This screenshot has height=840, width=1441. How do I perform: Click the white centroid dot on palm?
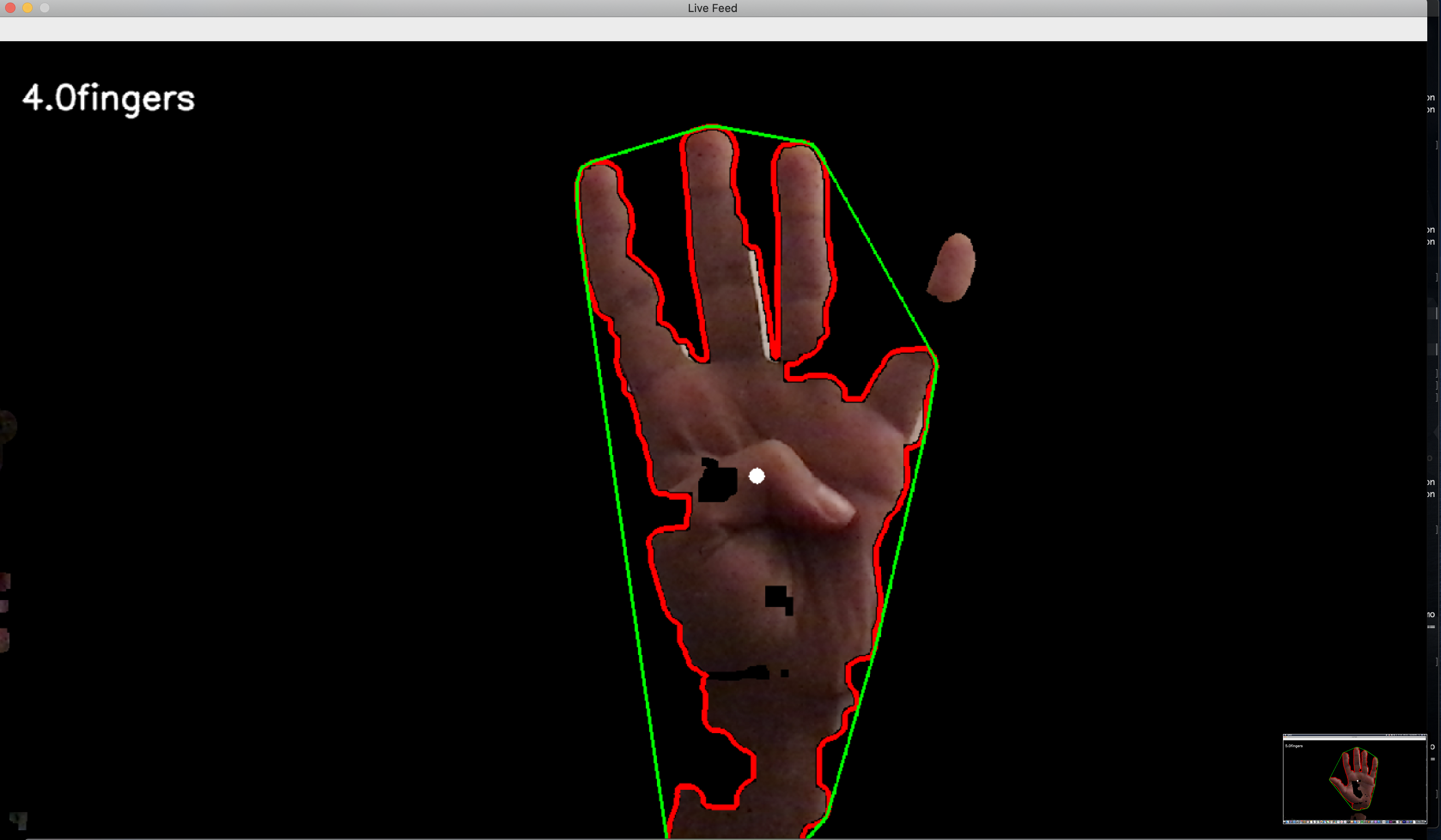pos(757,476)
